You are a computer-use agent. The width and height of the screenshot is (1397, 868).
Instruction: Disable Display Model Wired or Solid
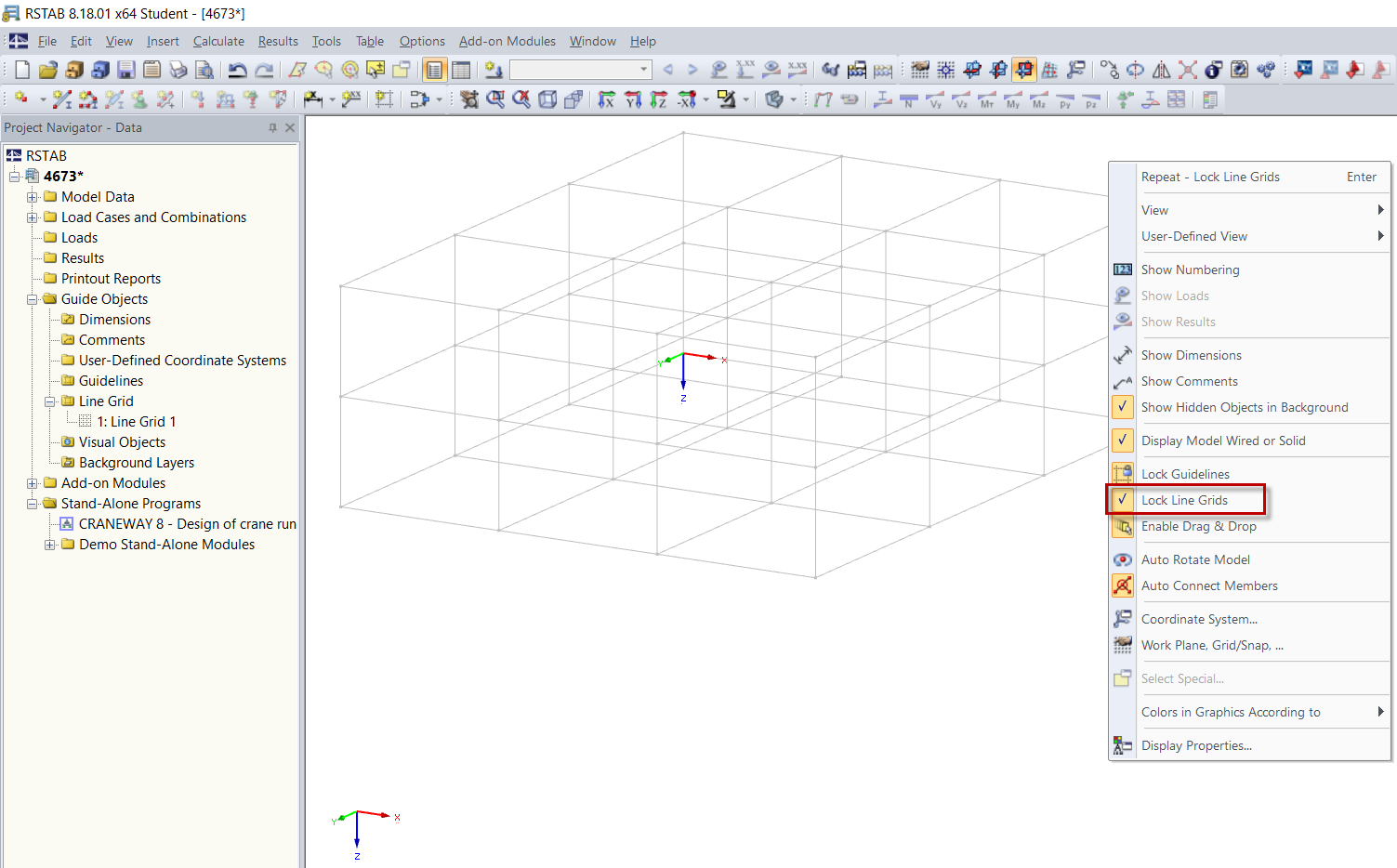coord(1223,441)
